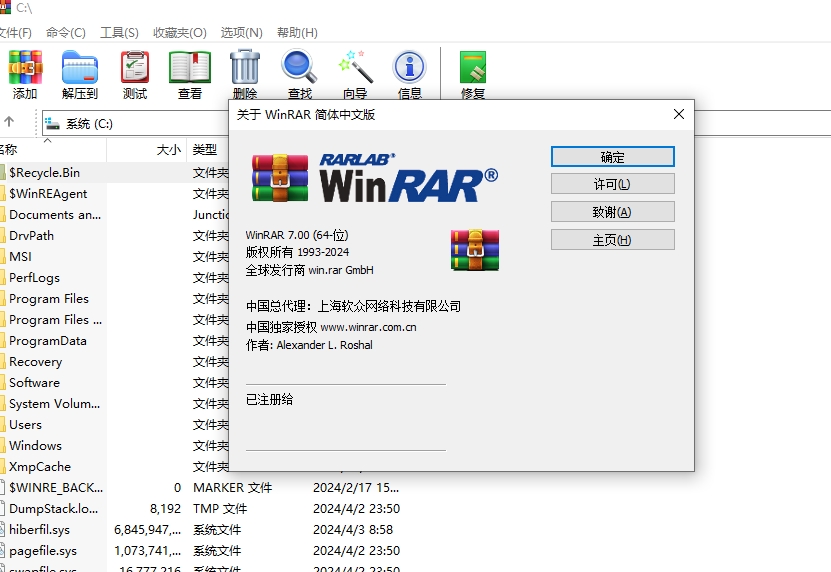Click the $Recycle.Bin folder icon
Image resolution: width=831 pixels, height=572 pixels.
coord(3,172)
